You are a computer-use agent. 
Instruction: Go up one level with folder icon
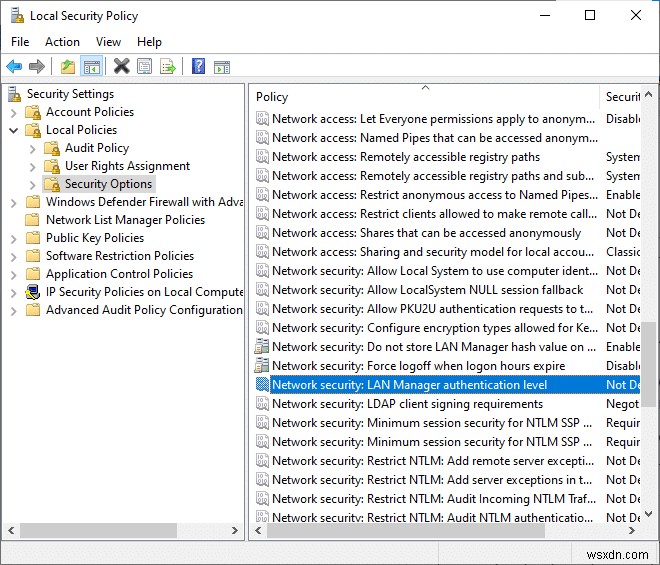68,67
